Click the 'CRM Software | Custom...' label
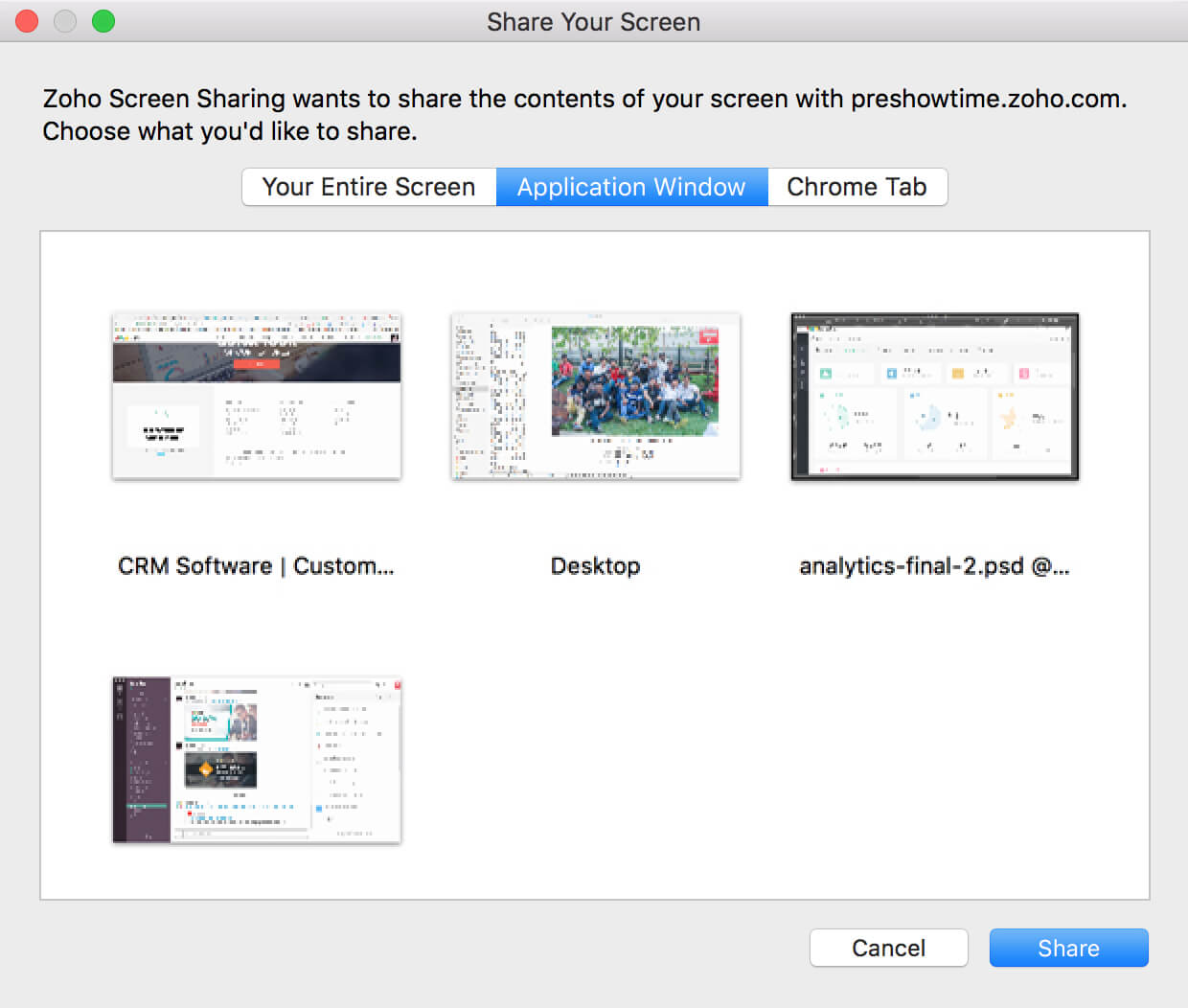The height and width of the screenshot is (1008, 1188). pyautogui.click(x=256, y=566)
